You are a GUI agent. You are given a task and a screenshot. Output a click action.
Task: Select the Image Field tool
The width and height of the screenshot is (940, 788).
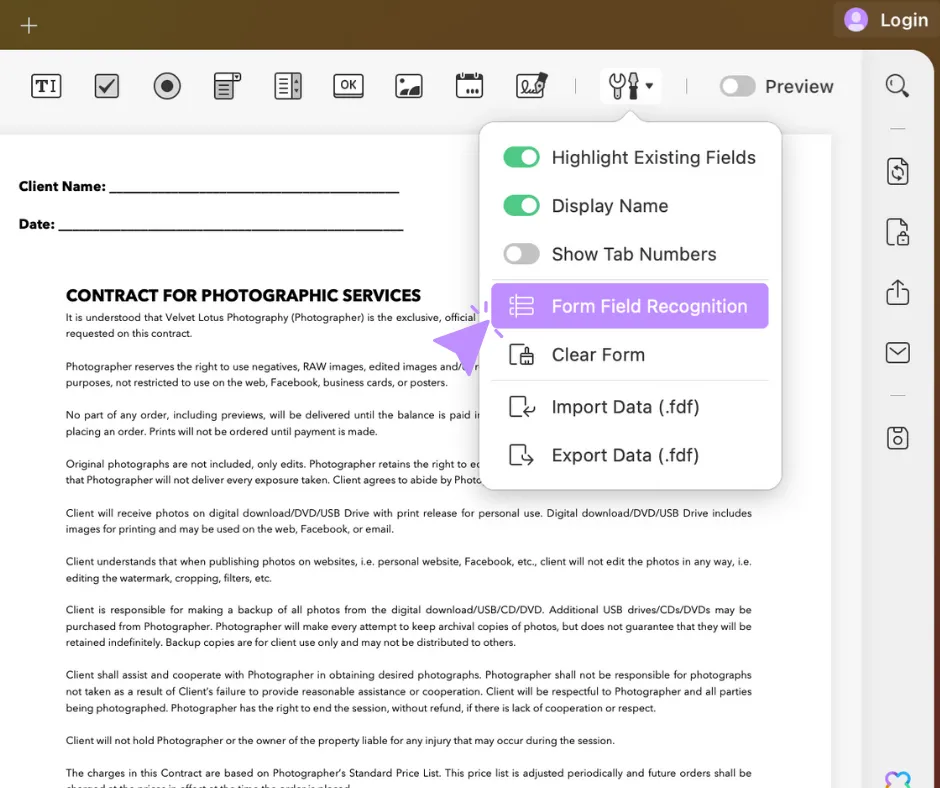410,86
